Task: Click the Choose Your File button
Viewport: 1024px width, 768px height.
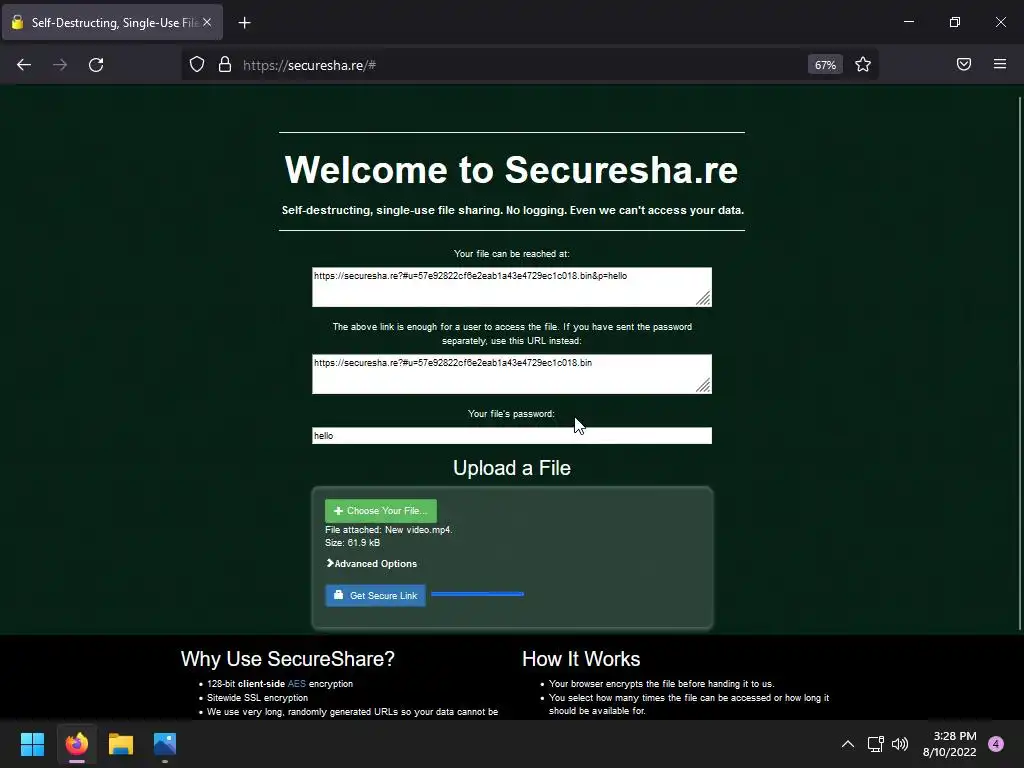Action: [x=381, y=511]
